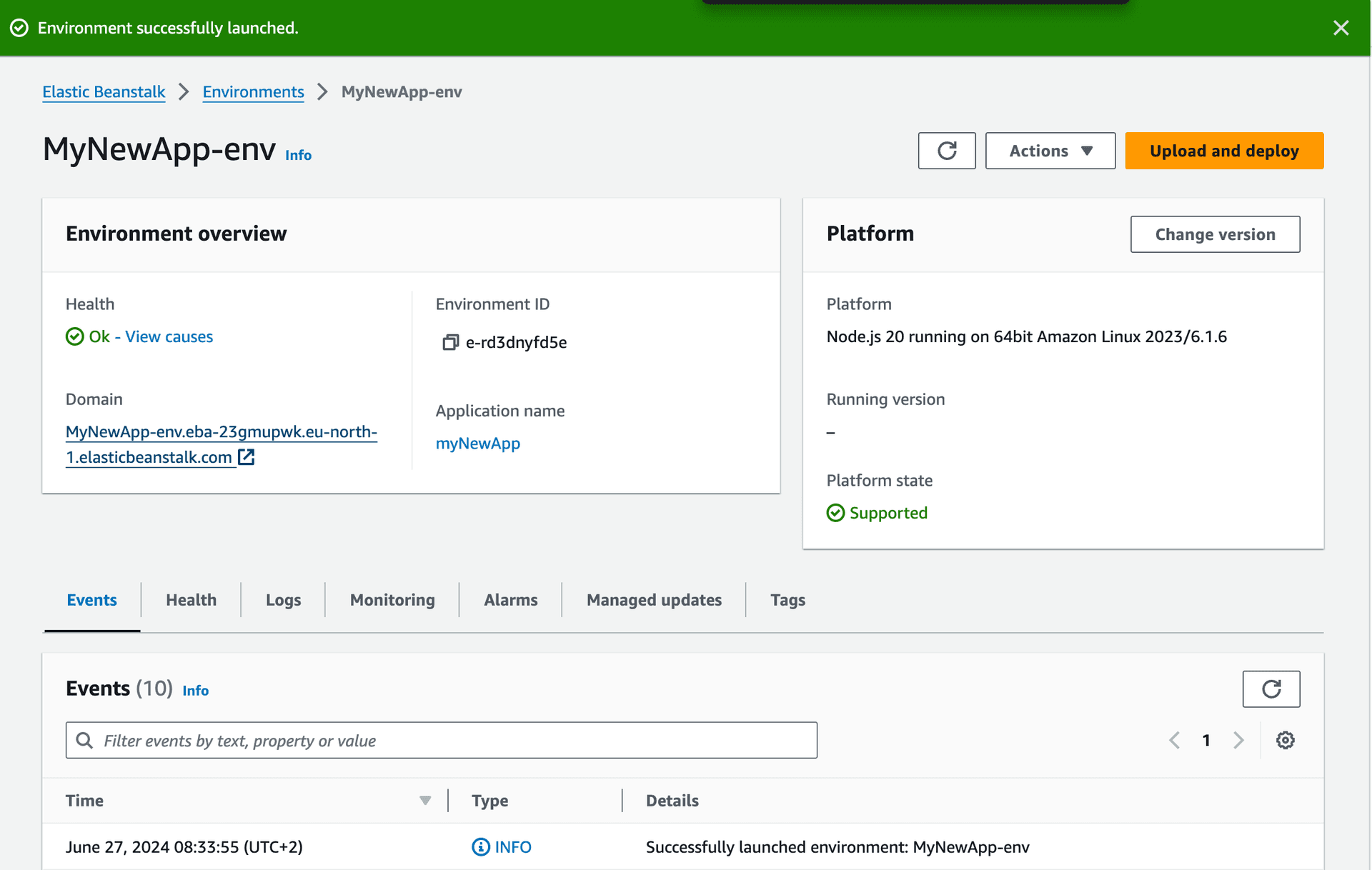This screenshot has height=870, width=1372.
Task: Open the Monitoring tab
Action: (x=392, y=600)
